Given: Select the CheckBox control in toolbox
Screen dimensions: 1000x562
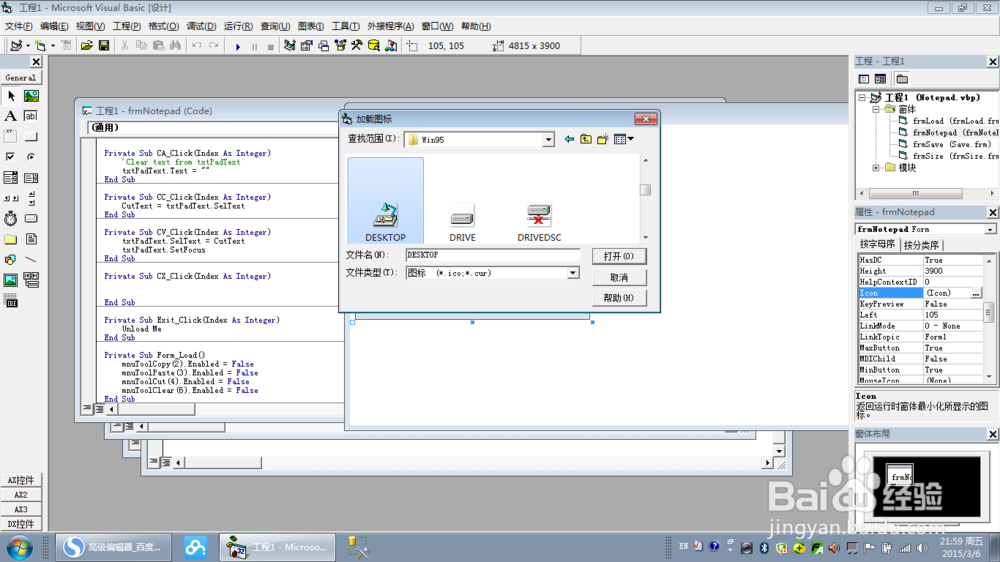Looking at the screenshot, I should [x=11, y=157].
